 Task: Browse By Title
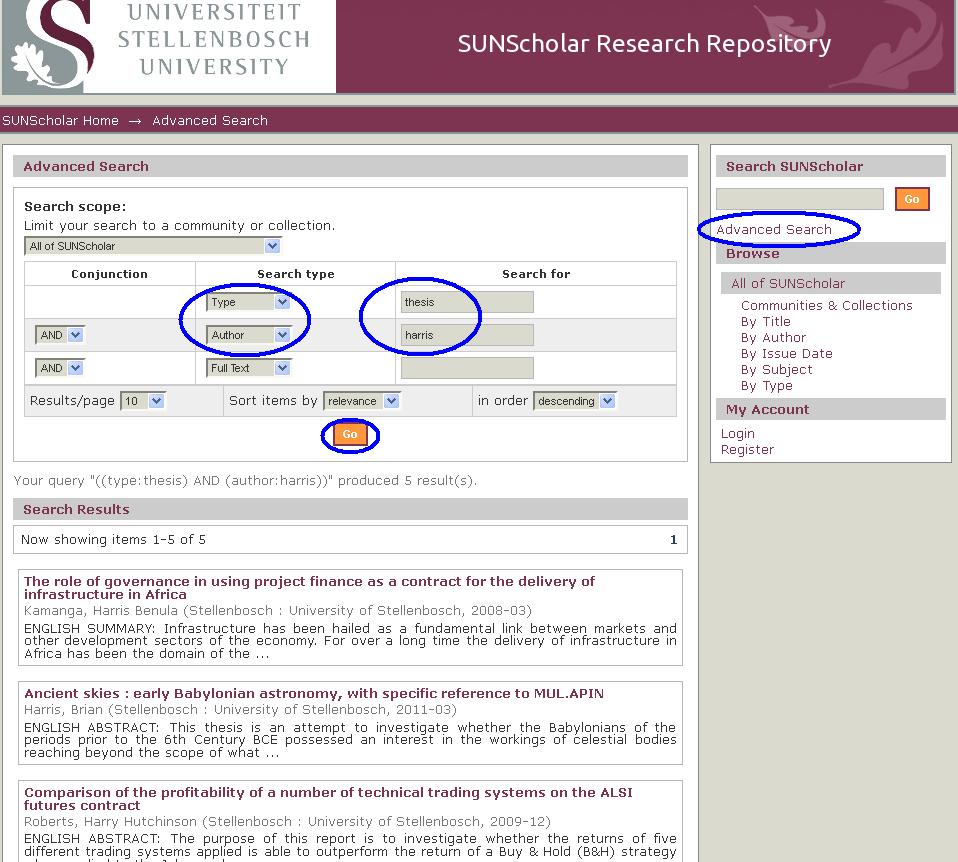tap(766, 321)
